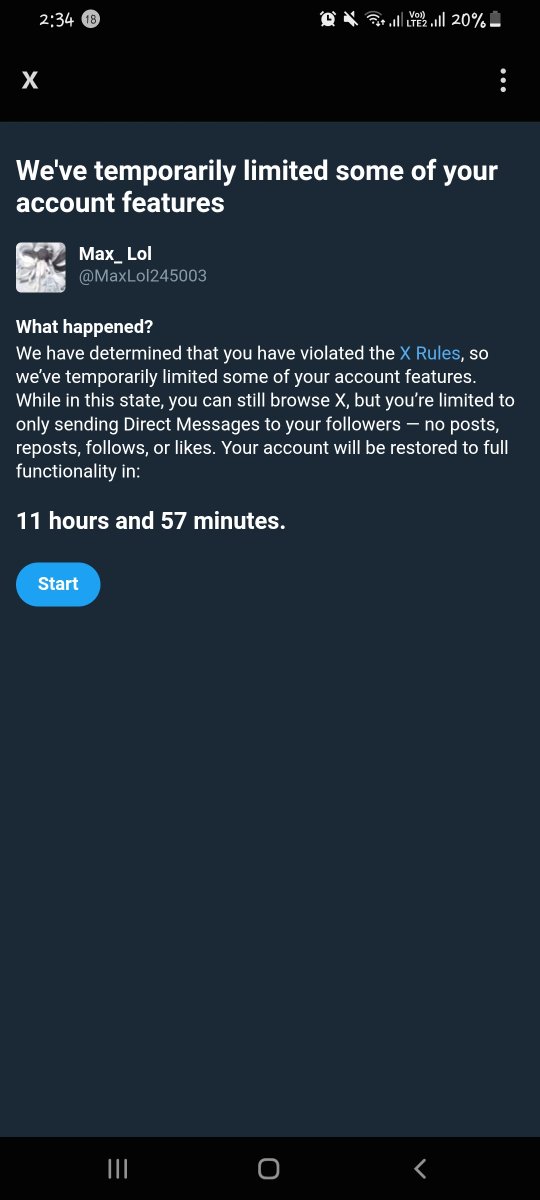Tap the X logo in the header
The image size is (540, 1200).
[x=30, y=80]
